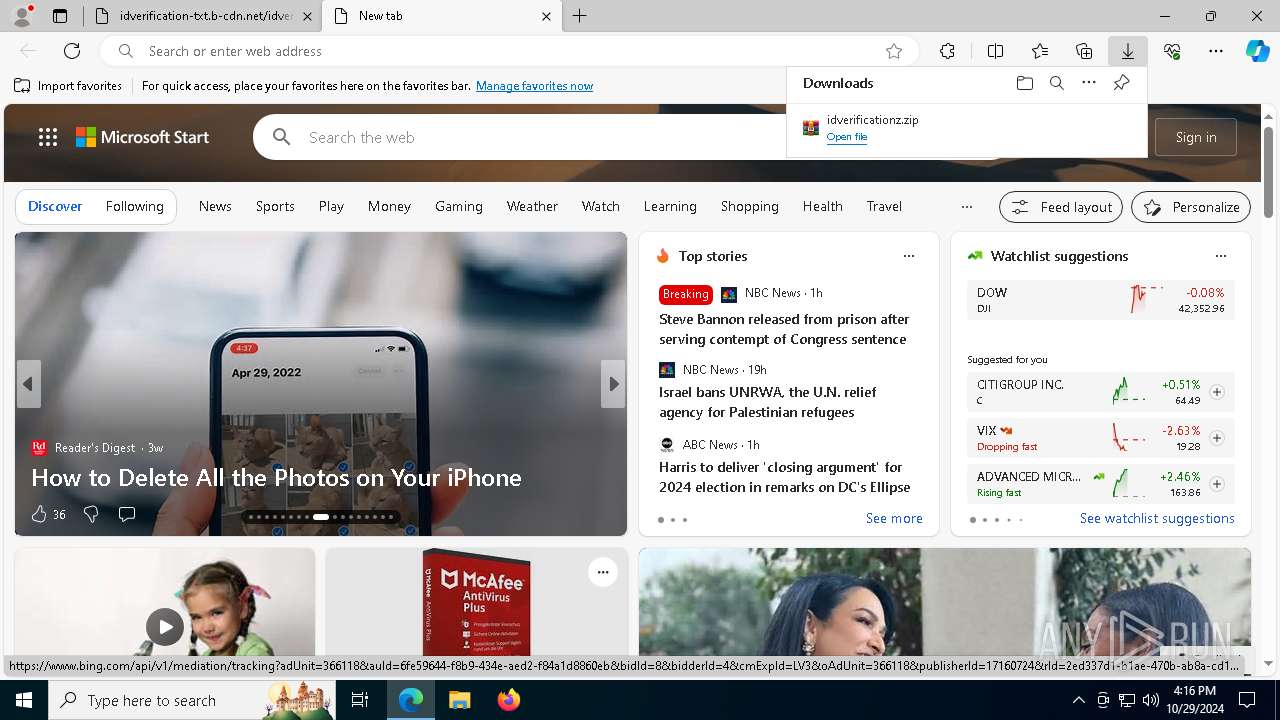The height and width of the screenshot is (720, 1280).
Task: Open Task View on the taskbar
Action: tap(360, 700)
